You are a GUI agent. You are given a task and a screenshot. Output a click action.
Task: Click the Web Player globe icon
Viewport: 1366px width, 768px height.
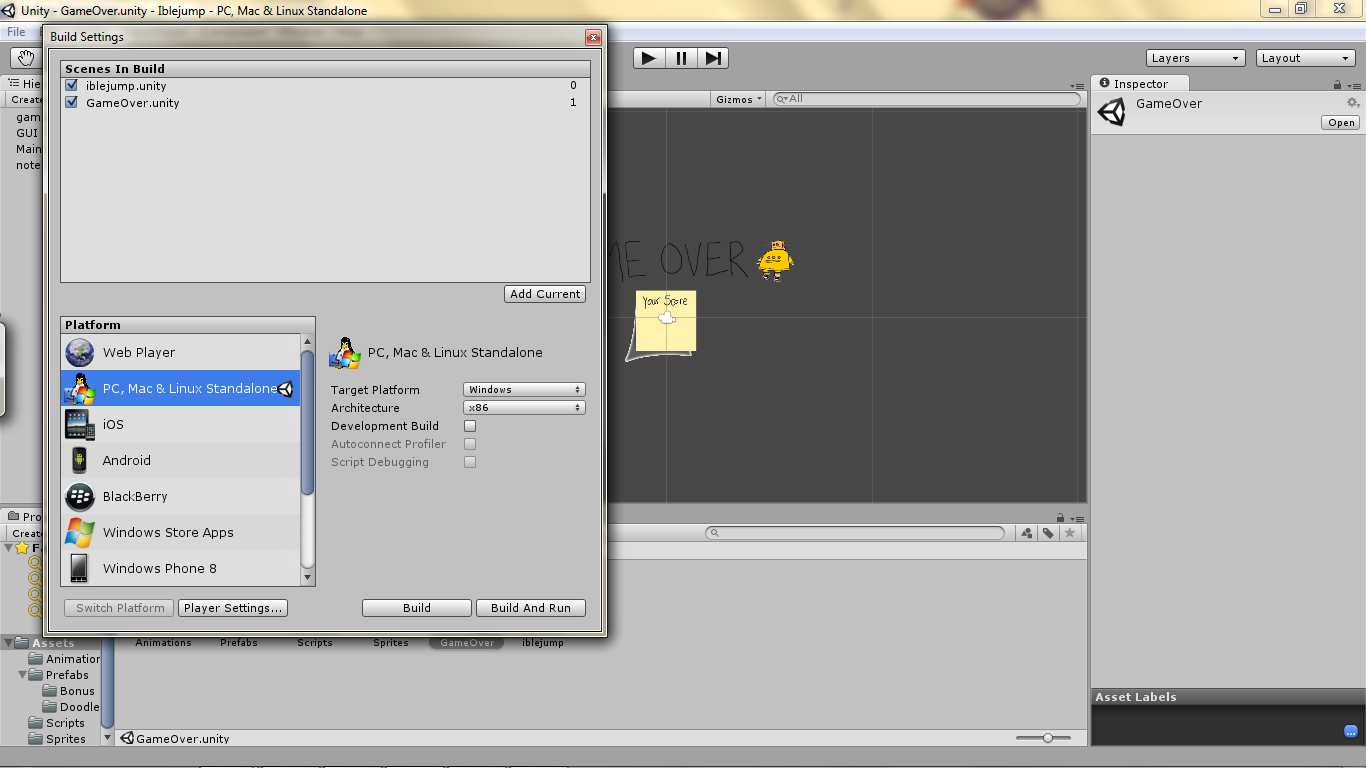(x=80, y=352)
